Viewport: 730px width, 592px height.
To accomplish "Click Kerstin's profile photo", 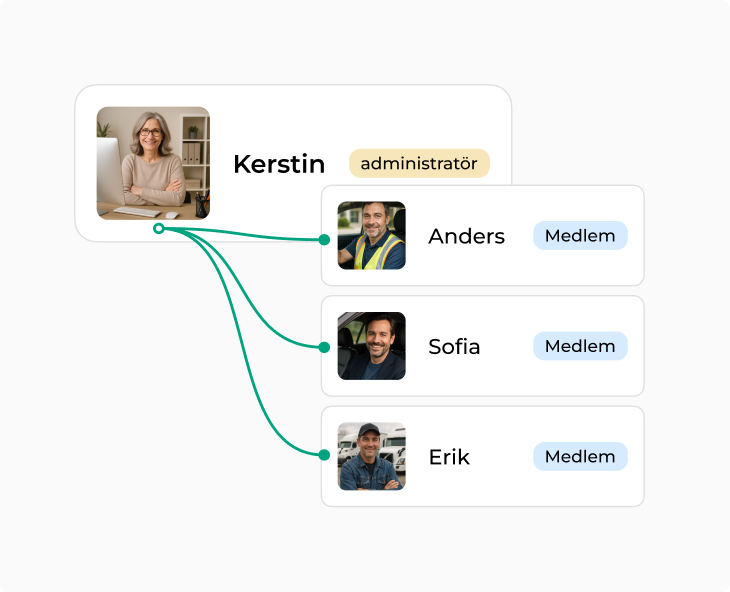I will tap(153, 163).
